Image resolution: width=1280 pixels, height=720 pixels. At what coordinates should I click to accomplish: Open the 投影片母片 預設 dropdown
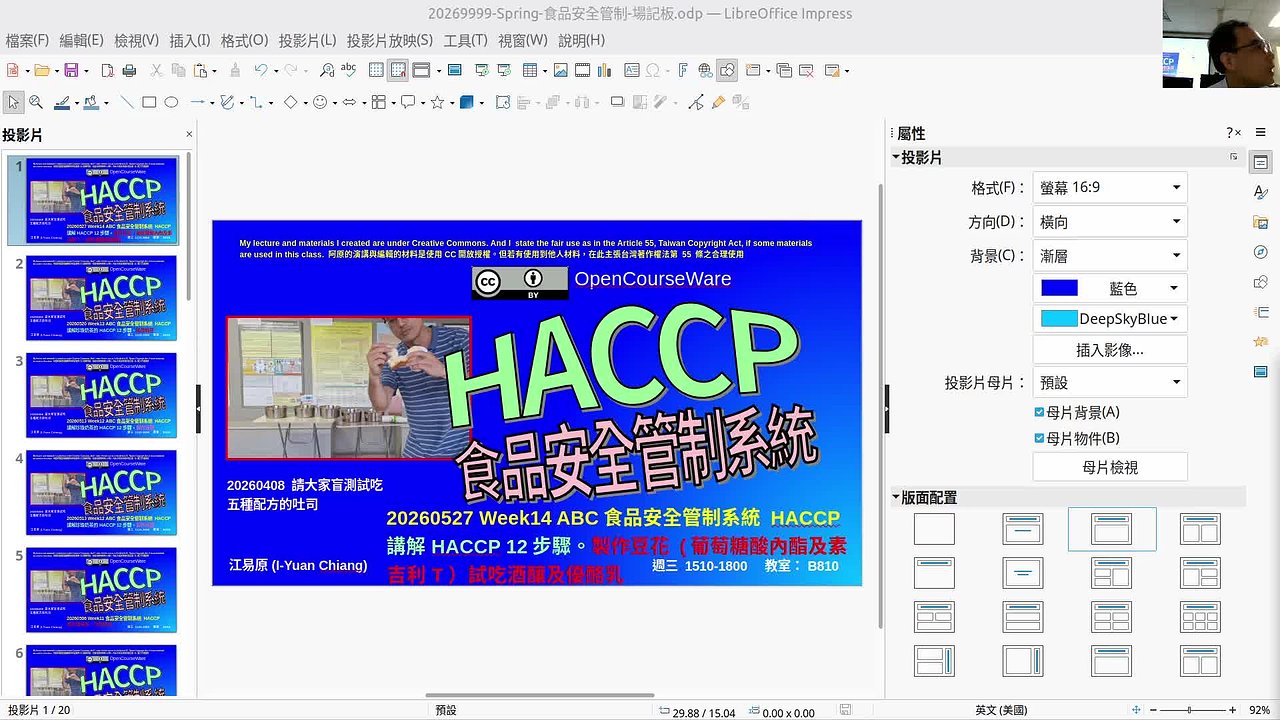[1110, 382]
